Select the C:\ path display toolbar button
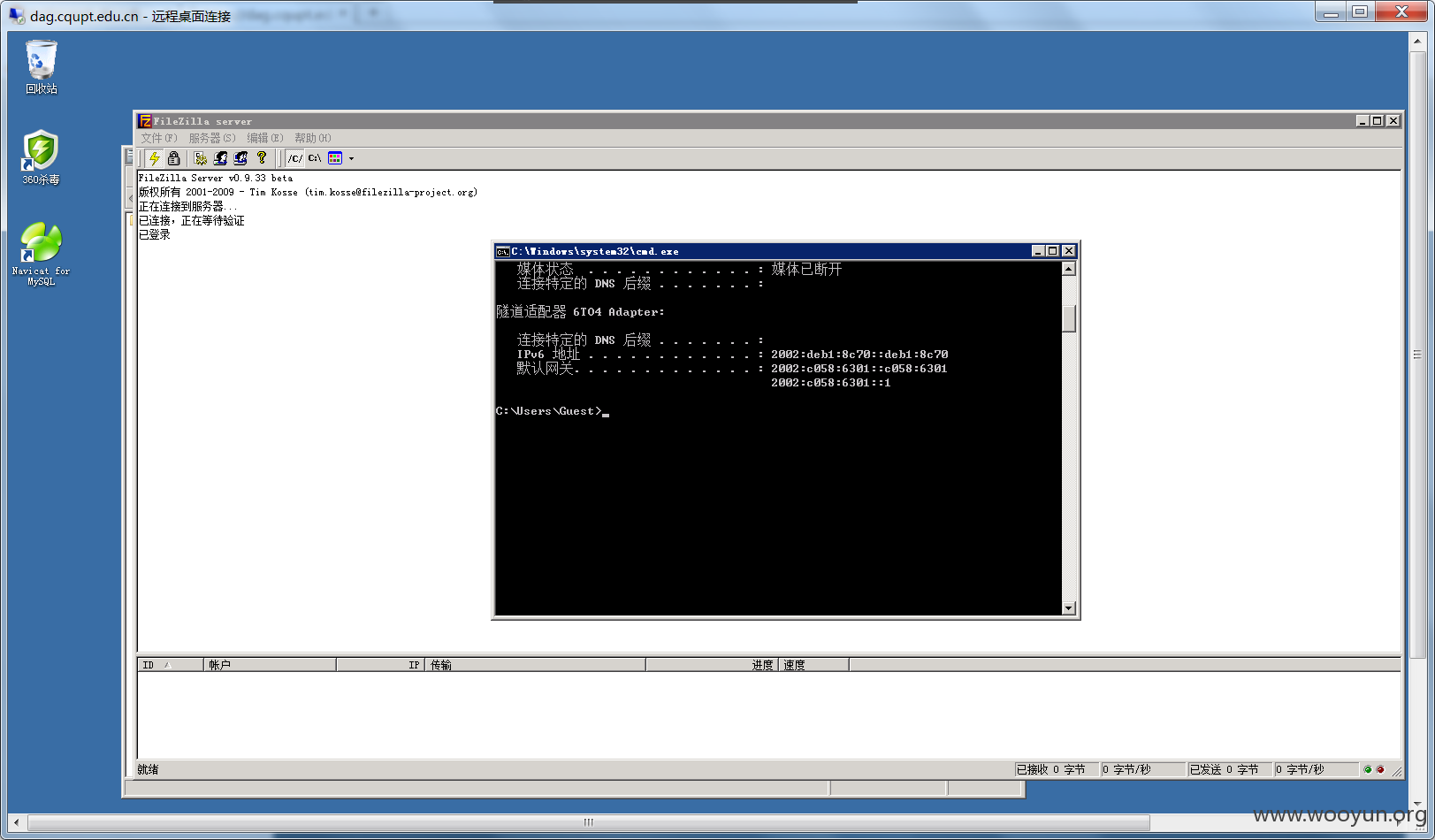The width and height of the screenshot is (1435, 840). 315,158
